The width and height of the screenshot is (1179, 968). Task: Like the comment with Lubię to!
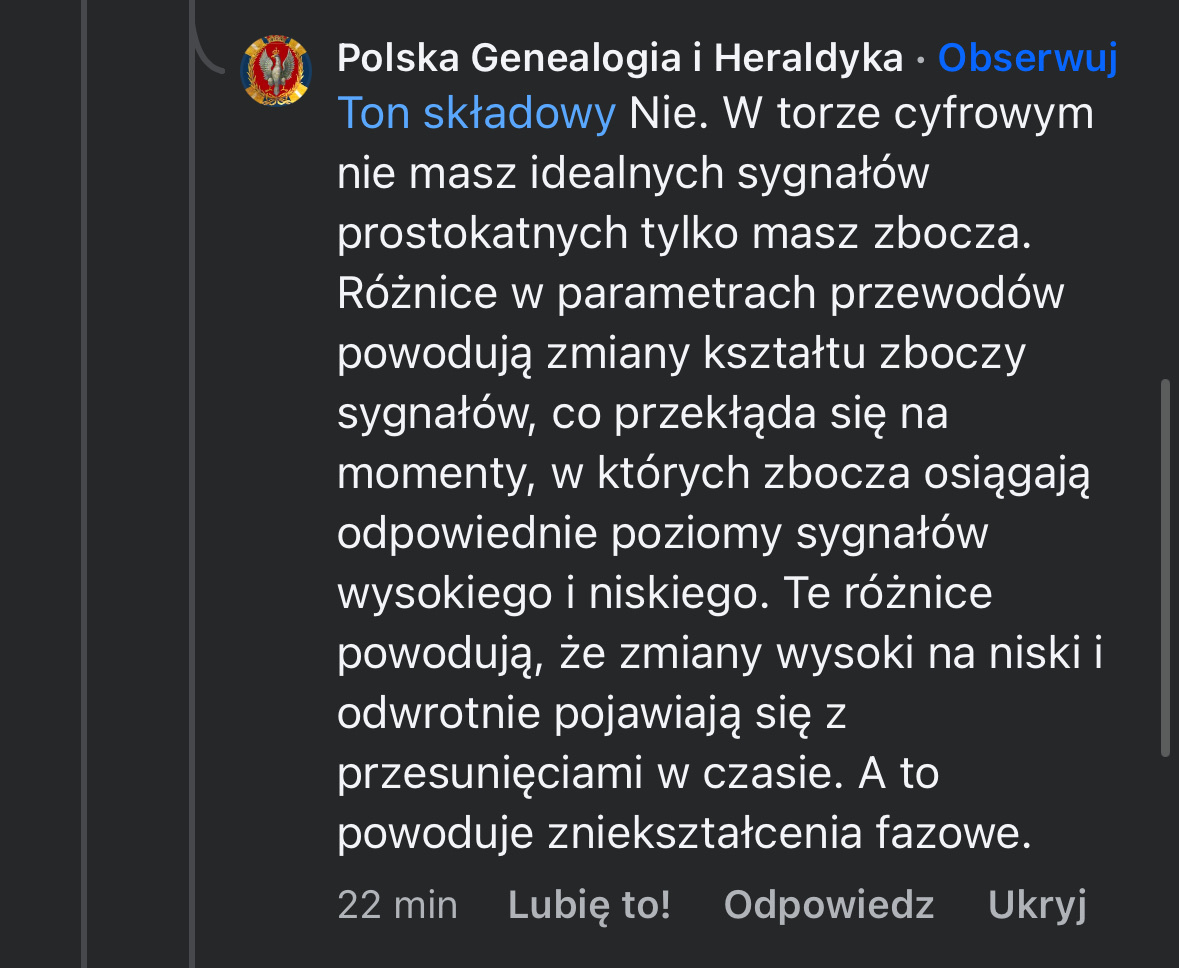pyautogui.click(x=589, y=905)
